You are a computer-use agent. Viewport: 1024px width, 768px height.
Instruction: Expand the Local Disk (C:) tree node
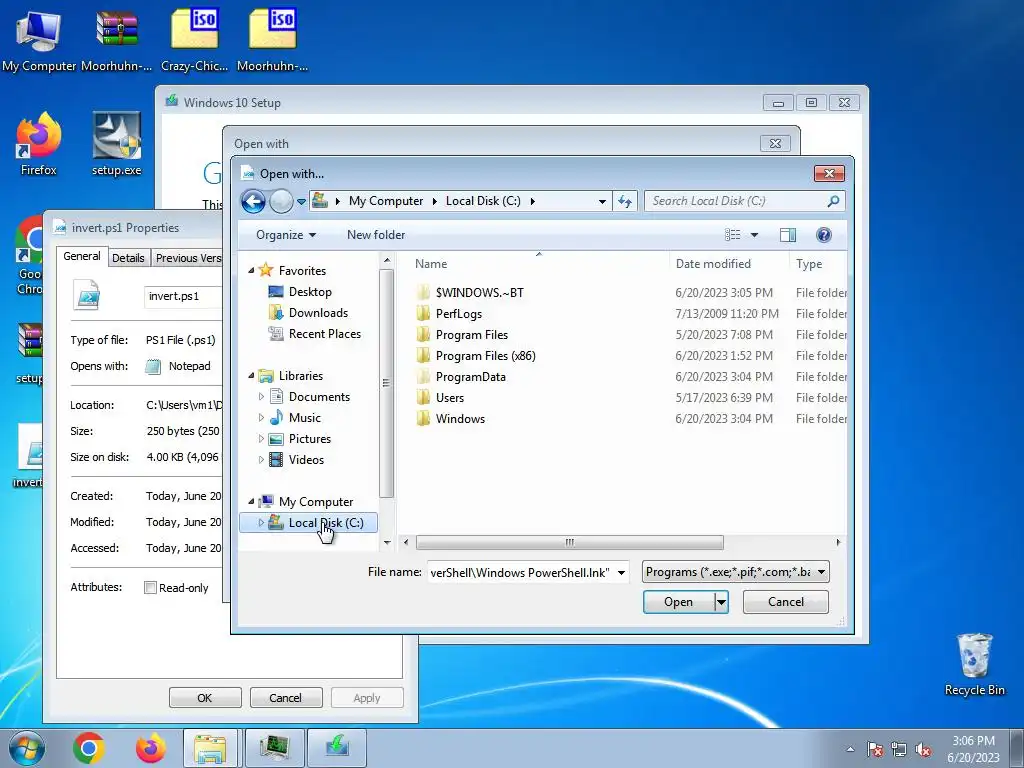261,522
